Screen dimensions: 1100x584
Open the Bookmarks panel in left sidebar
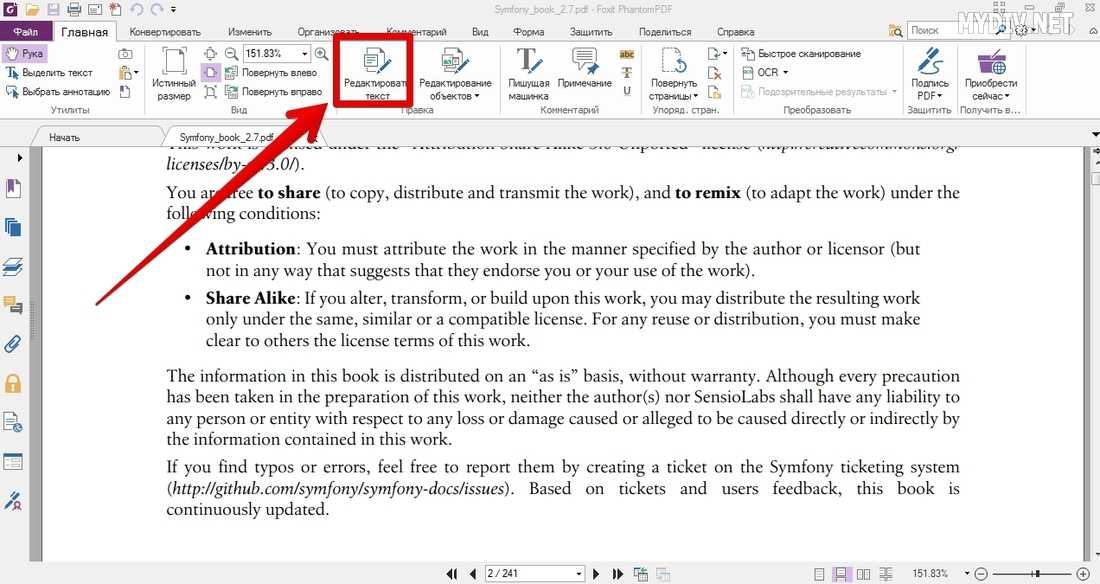coord(13,189)
